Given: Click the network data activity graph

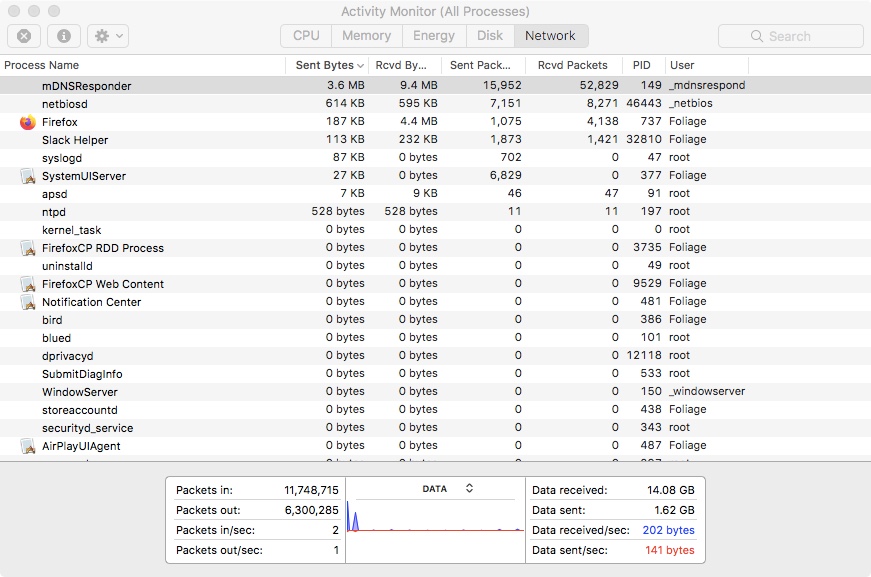Looking at the screenshot, I should pos(436,516).
